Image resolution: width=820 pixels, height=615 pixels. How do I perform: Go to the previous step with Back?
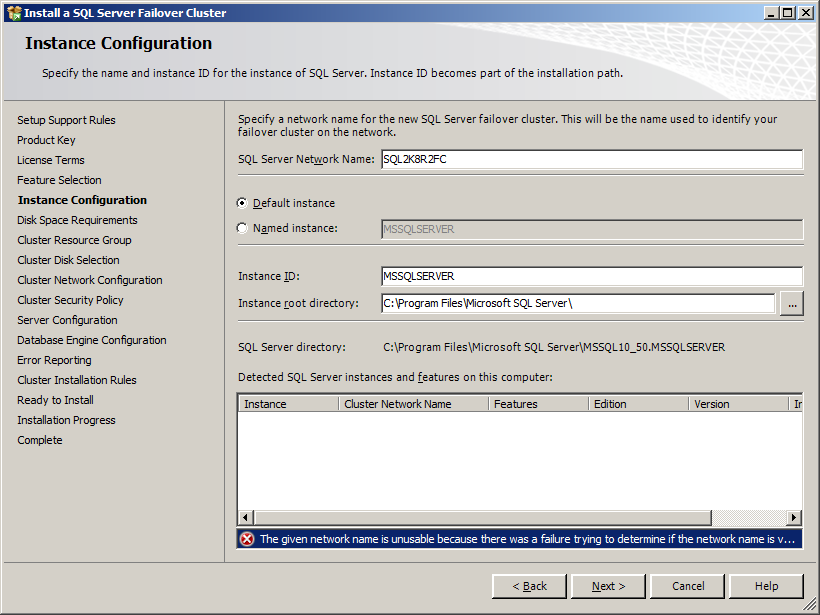tap(529, 586)
